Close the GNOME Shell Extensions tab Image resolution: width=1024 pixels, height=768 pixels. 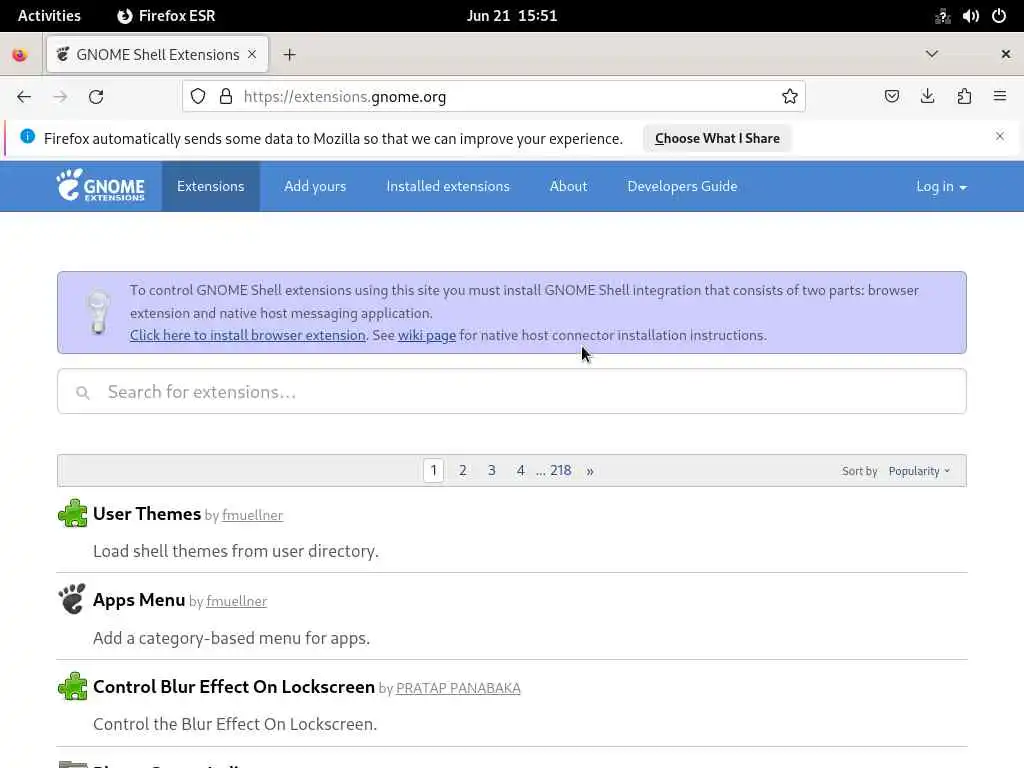coord(252,55)
